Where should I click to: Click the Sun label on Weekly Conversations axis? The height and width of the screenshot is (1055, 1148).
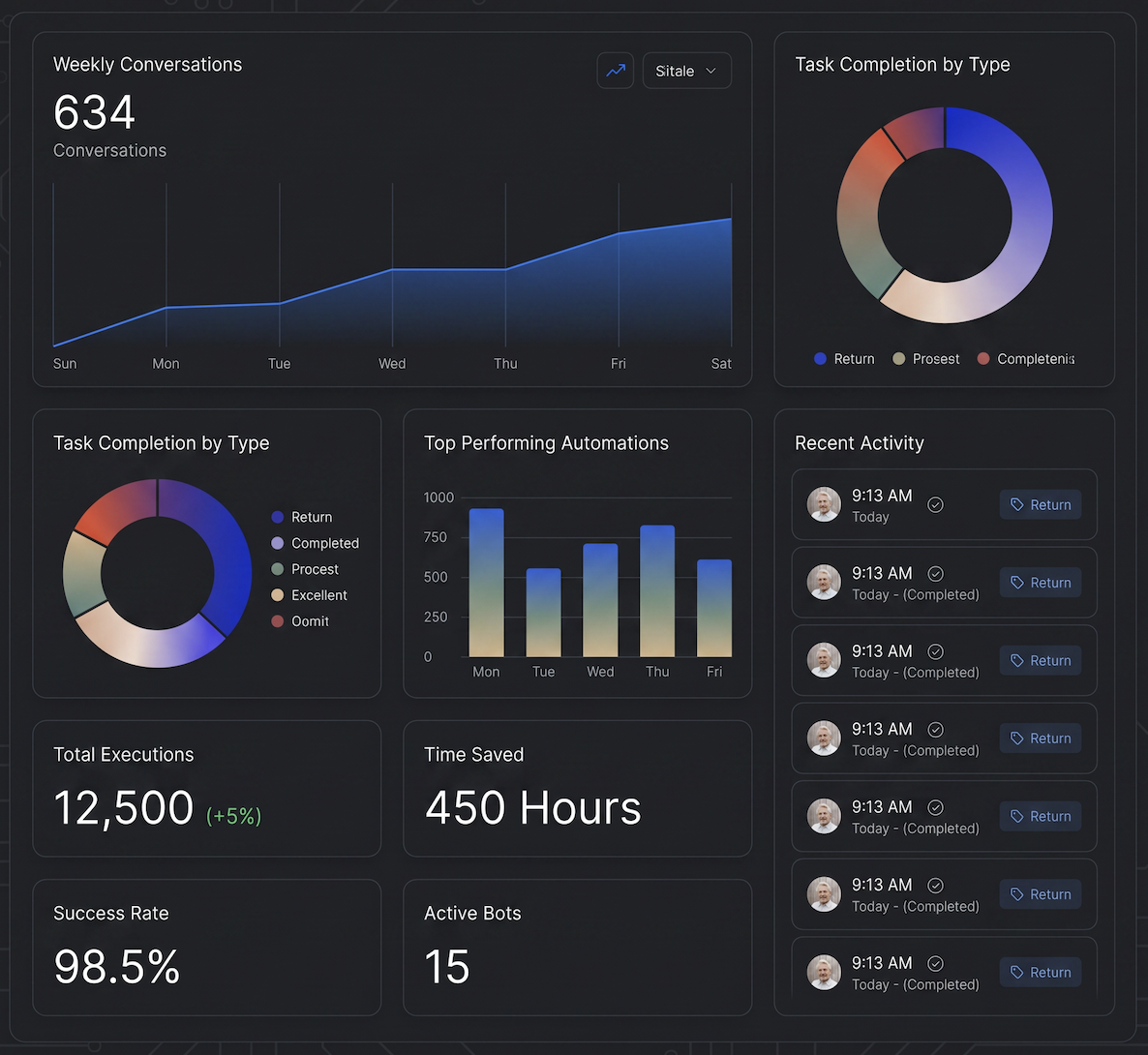[65, 363]
